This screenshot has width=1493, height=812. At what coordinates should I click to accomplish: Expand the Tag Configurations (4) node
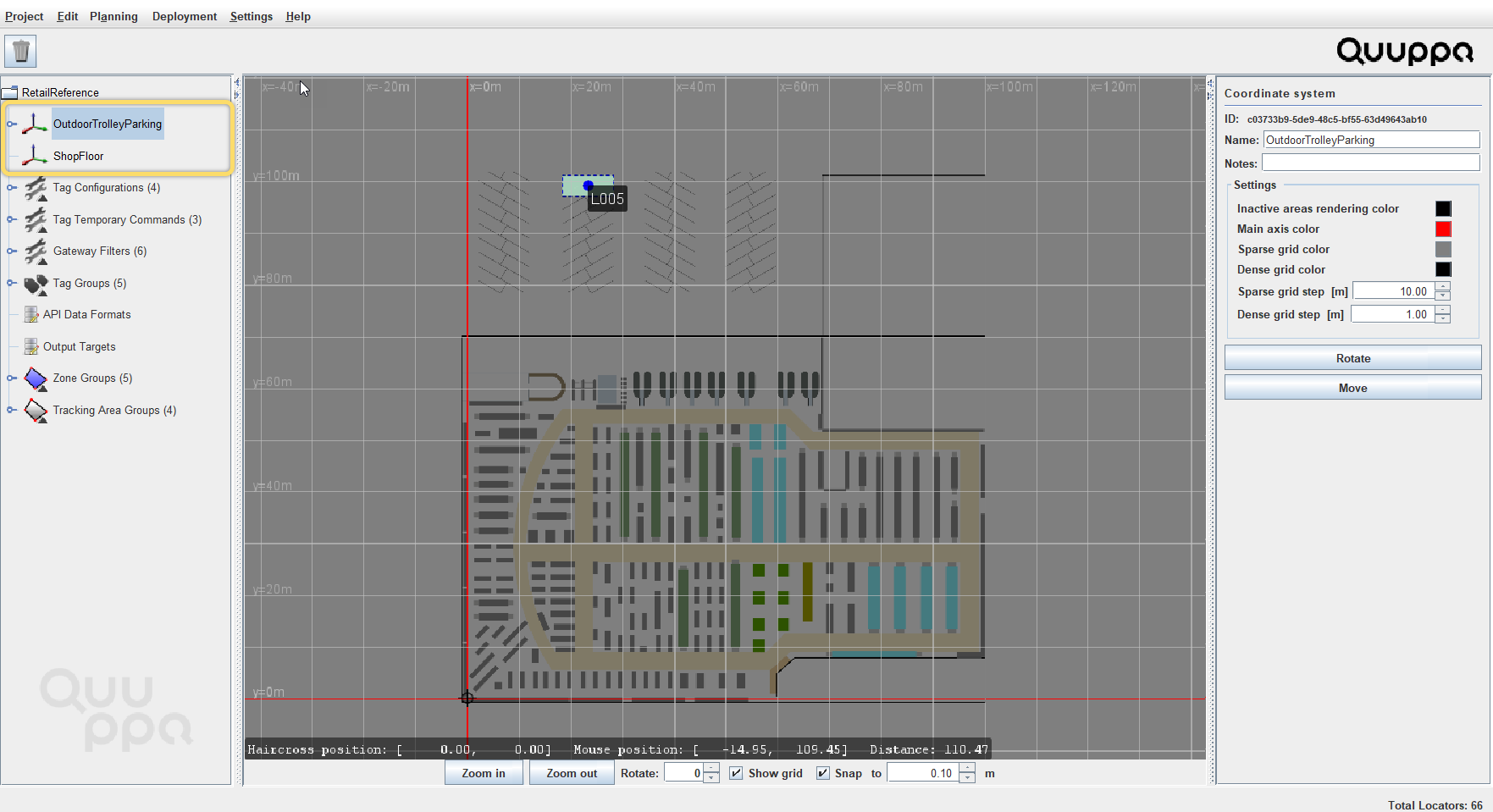12,188
